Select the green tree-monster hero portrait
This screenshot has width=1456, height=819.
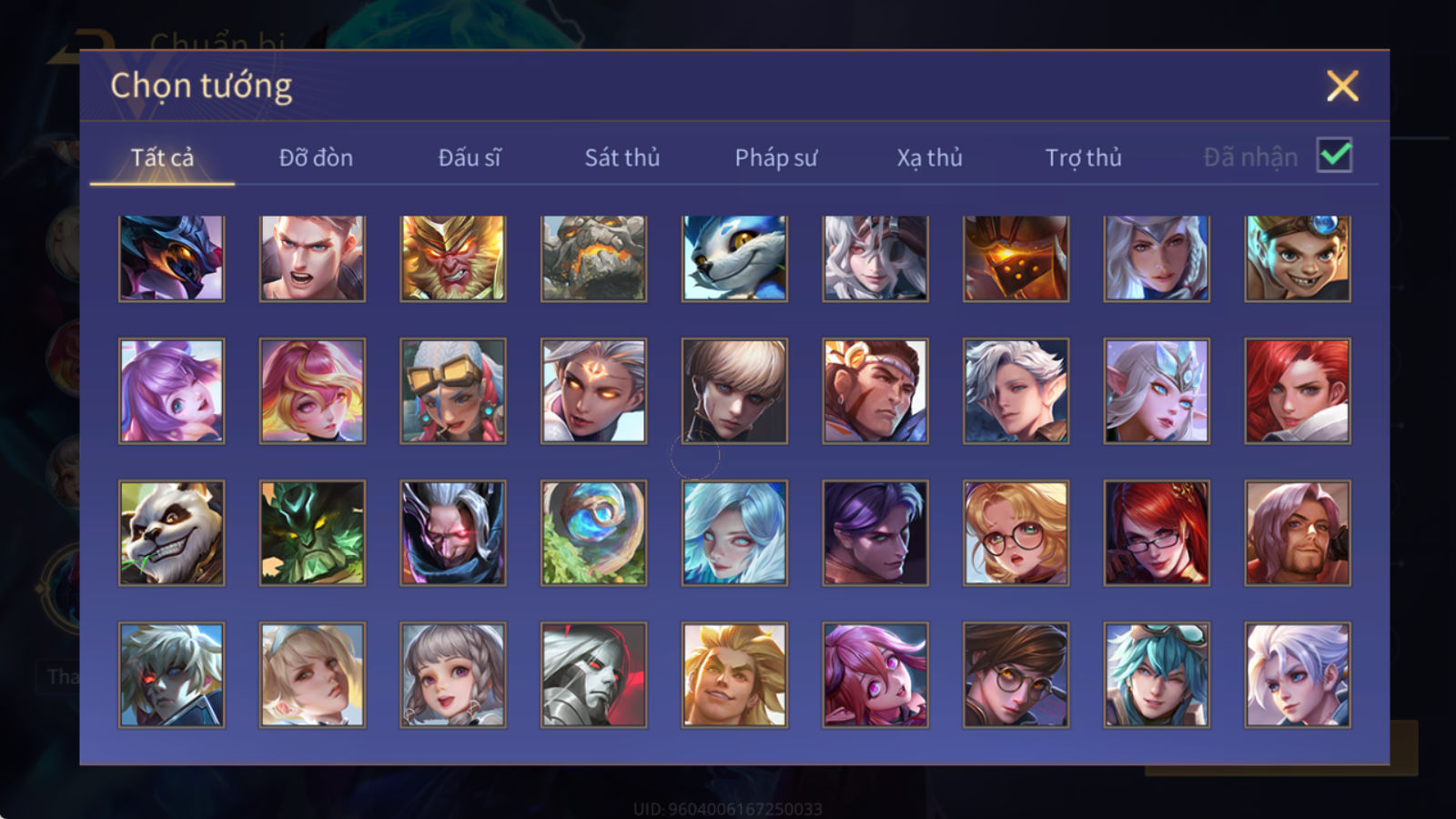pos(312,533)
